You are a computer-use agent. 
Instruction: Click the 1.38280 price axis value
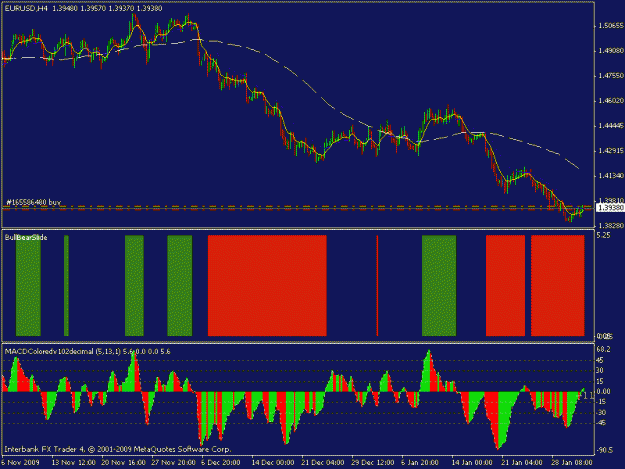pos(611,226)
